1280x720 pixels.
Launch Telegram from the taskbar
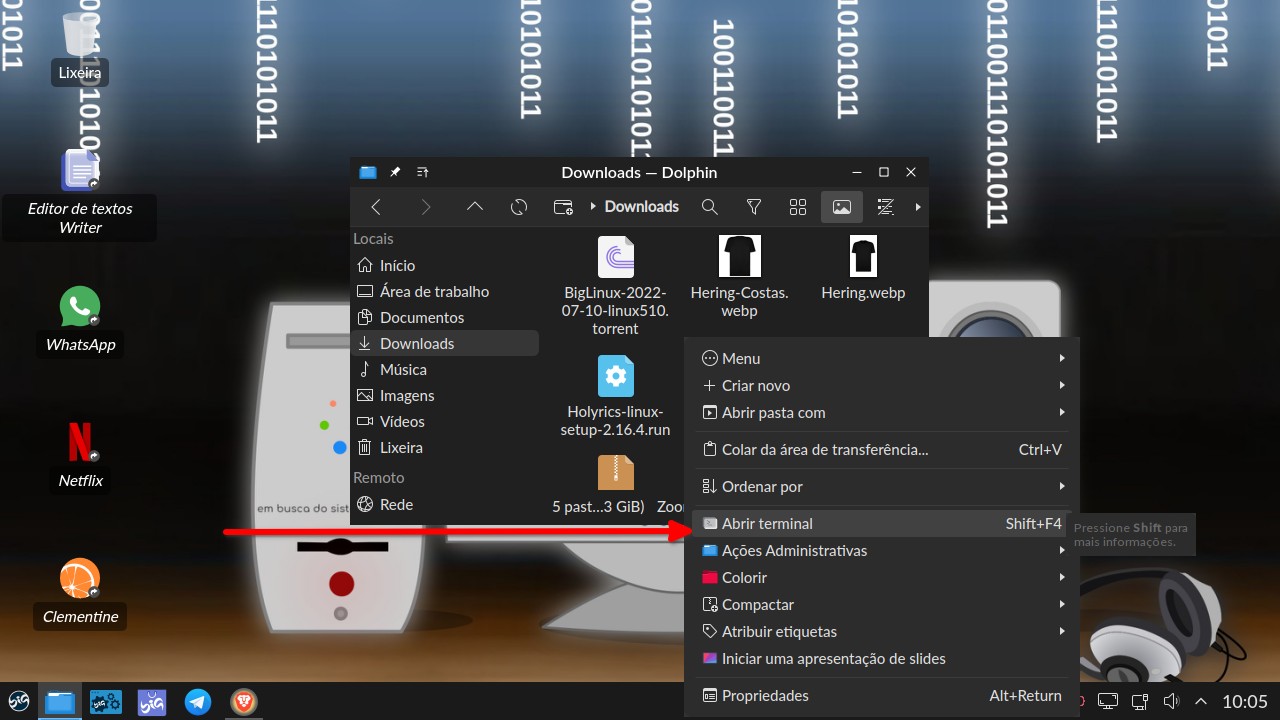(x=198, y=702)
